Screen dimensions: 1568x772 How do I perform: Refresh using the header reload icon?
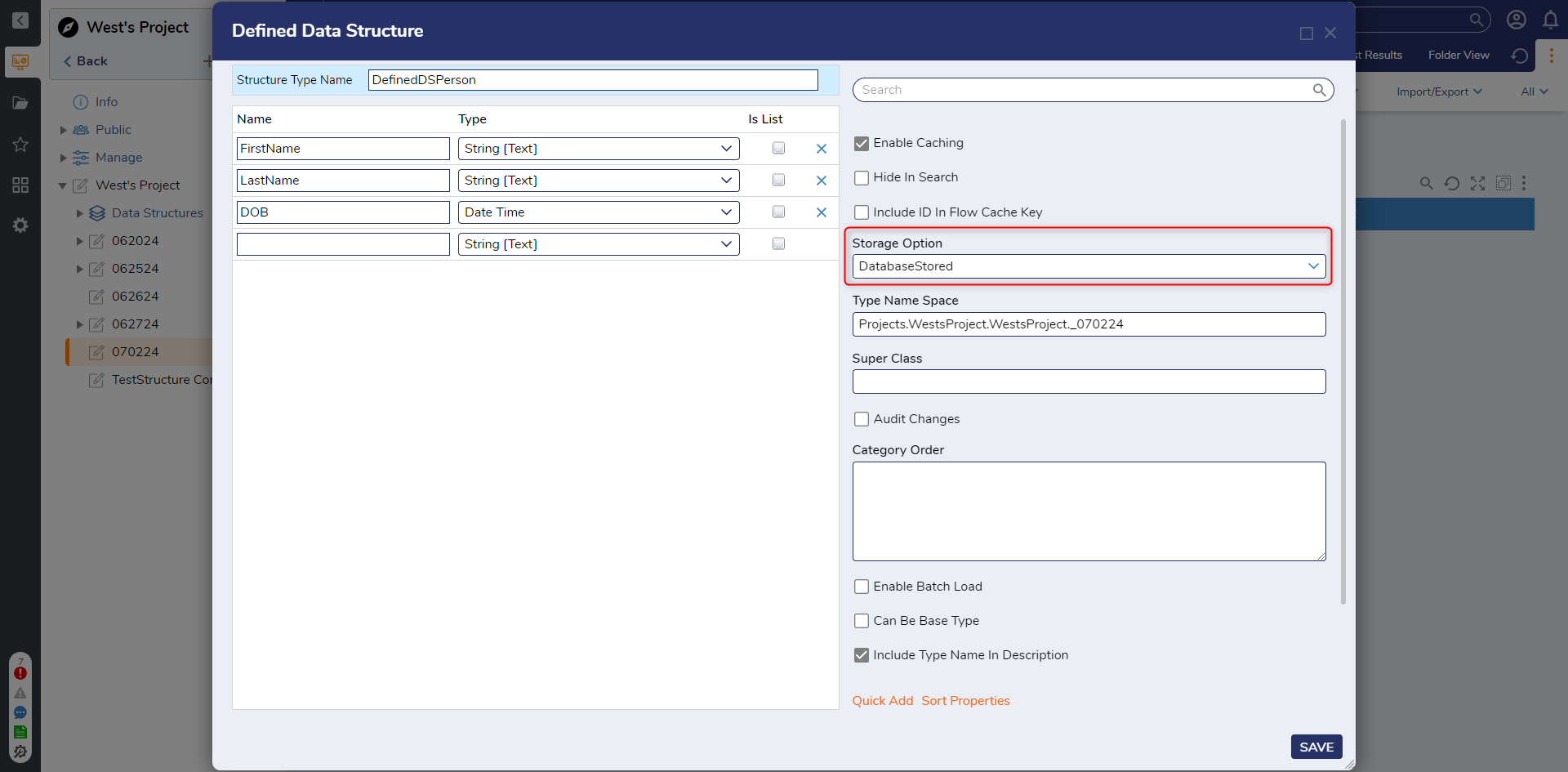click(1519, 56)
